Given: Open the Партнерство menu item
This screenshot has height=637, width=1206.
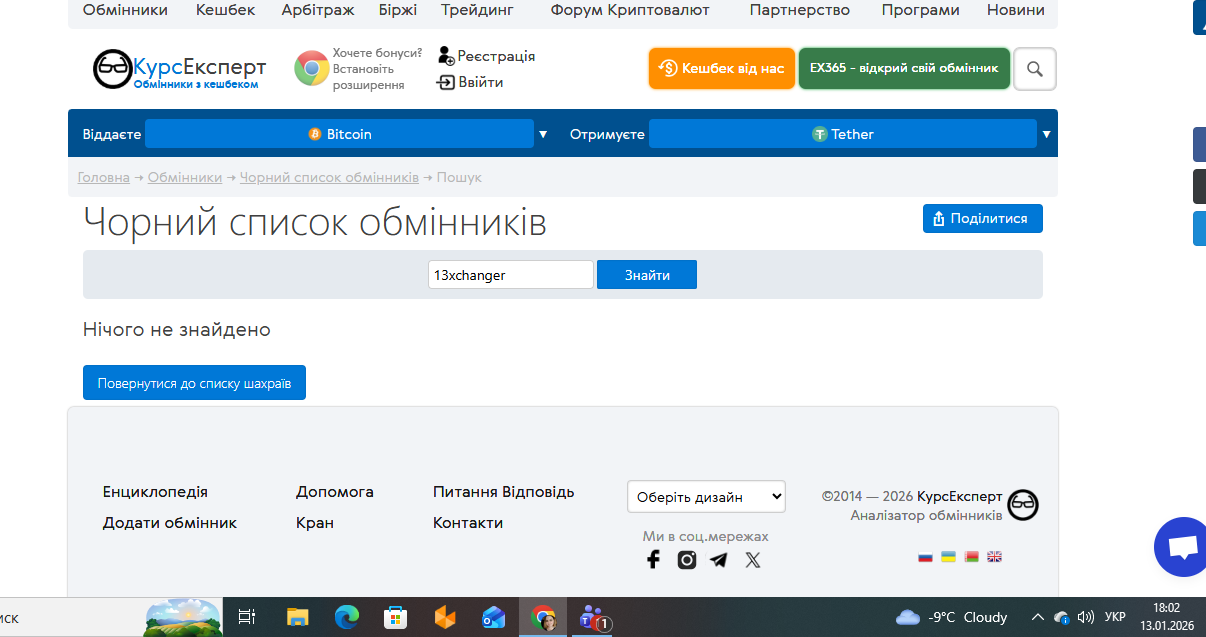Looking at the screenshot, I should 800,10.
